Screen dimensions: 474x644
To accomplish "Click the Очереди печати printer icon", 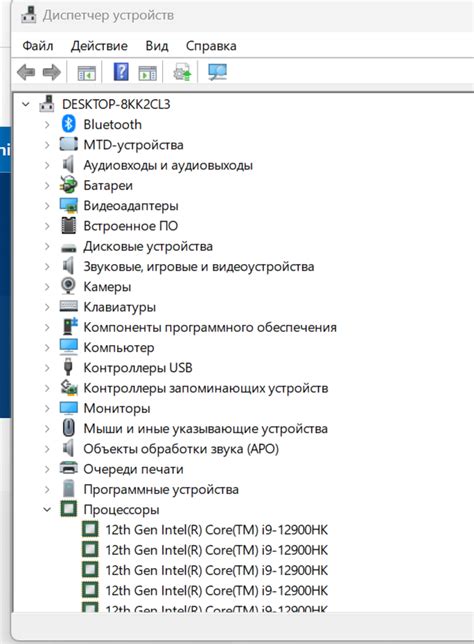I will coord(69,468).
